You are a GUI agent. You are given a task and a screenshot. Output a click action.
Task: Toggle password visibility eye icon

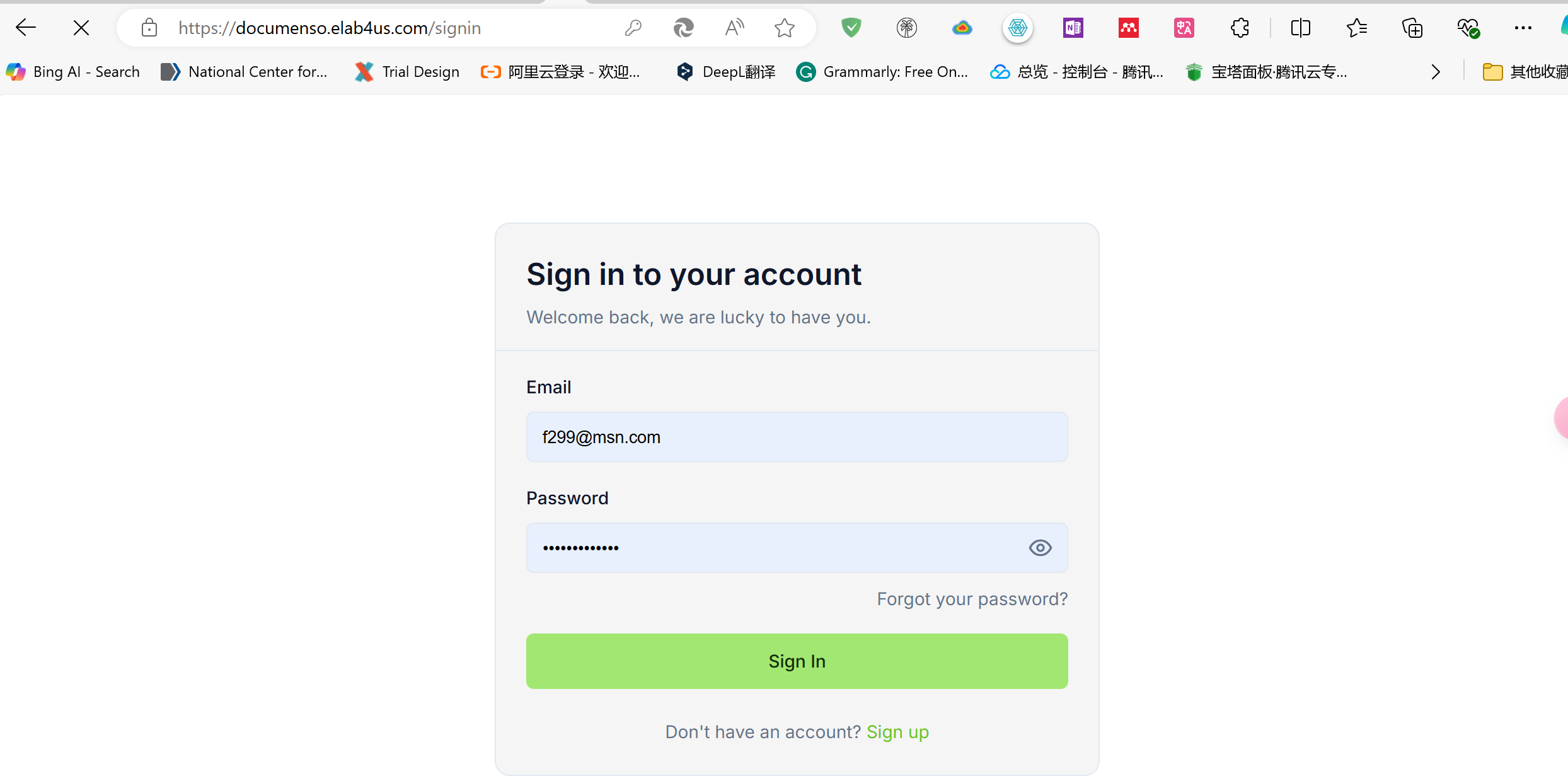[1040, 548]
